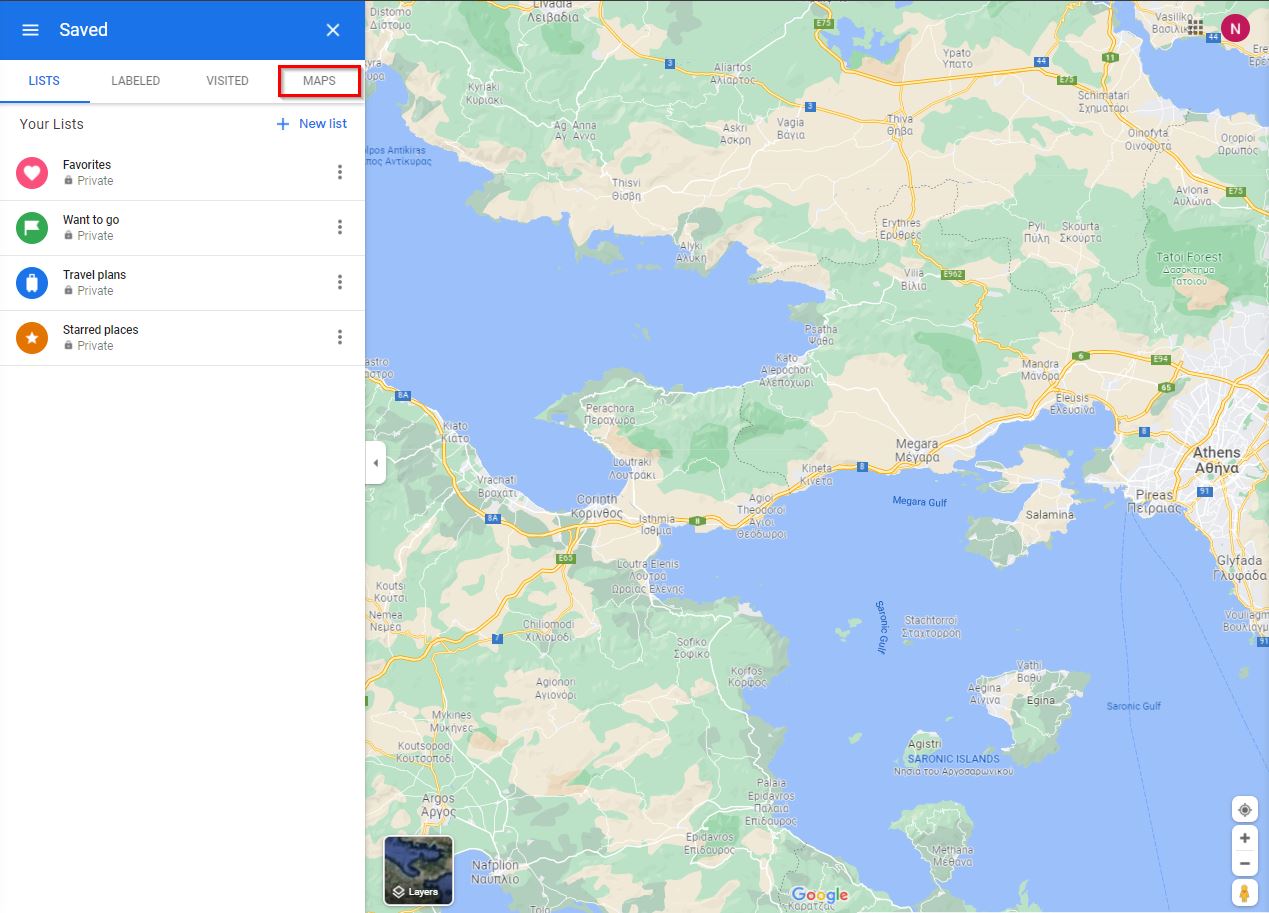Screen dimensions: 1269x913
Task: Open the Layers map thumbnail
Action: 419,870
